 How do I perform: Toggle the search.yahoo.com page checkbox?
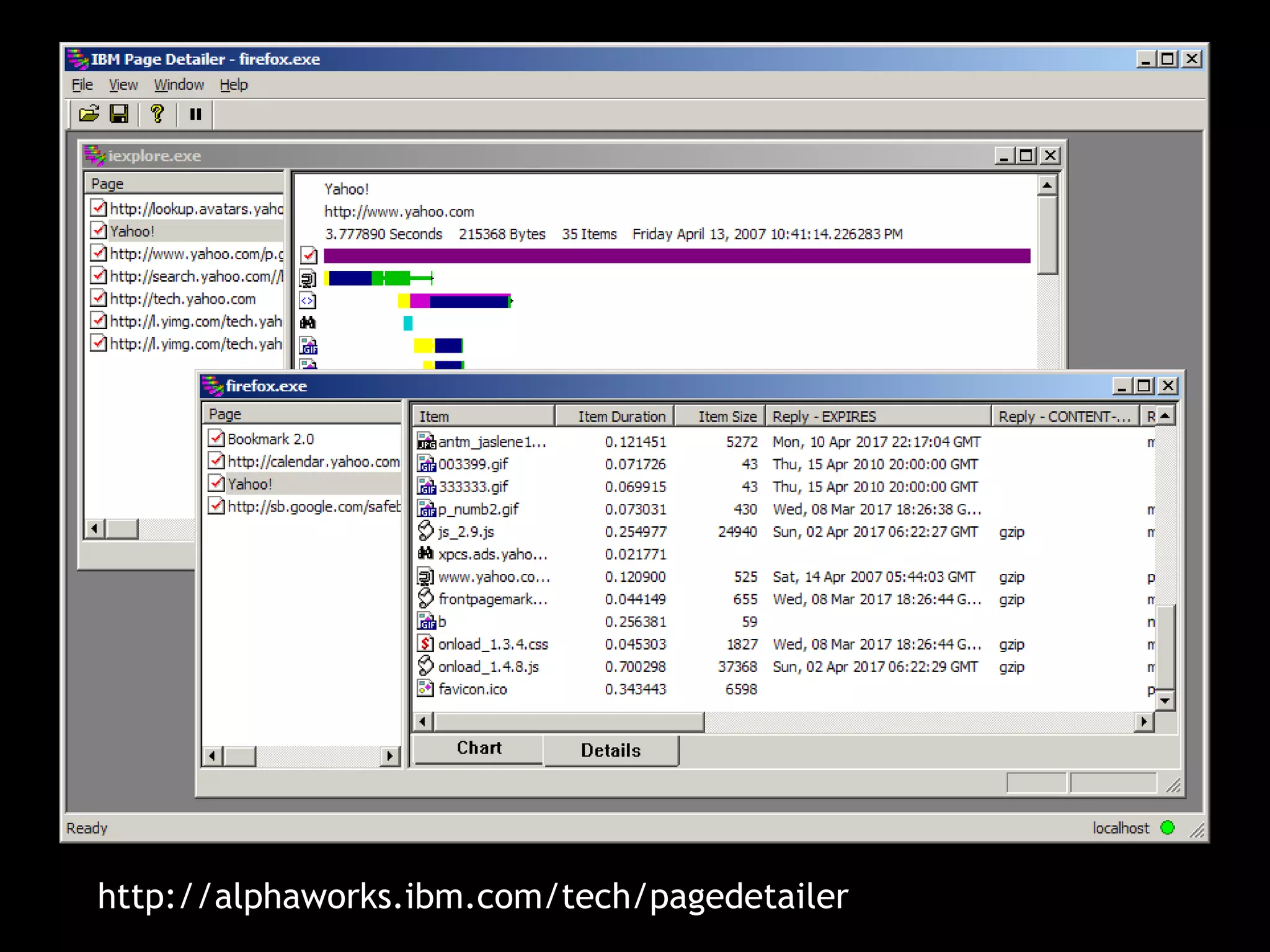99,275
